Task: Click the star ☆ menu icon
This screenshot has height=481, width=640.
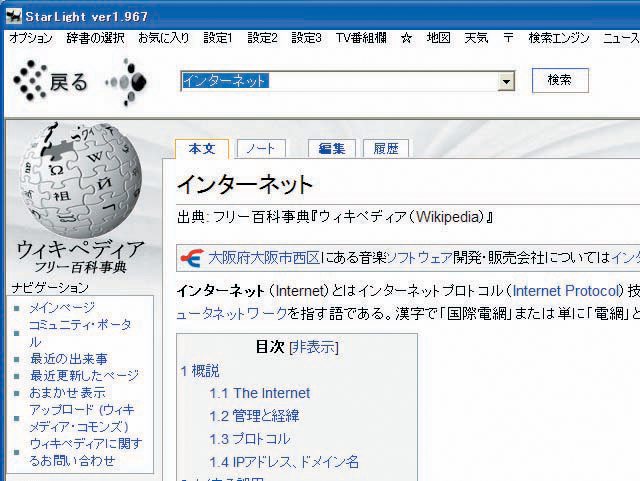Action: point(406,38)
